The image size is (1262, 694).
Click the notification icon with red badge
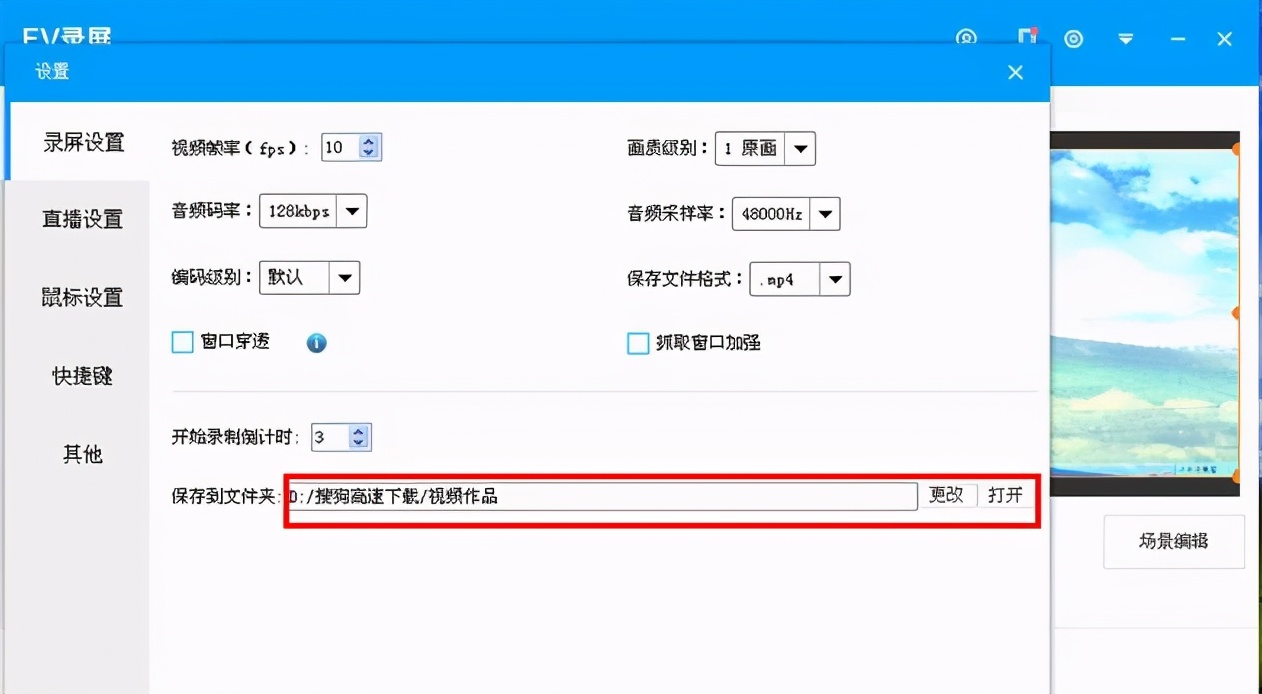pos(1027,37)
